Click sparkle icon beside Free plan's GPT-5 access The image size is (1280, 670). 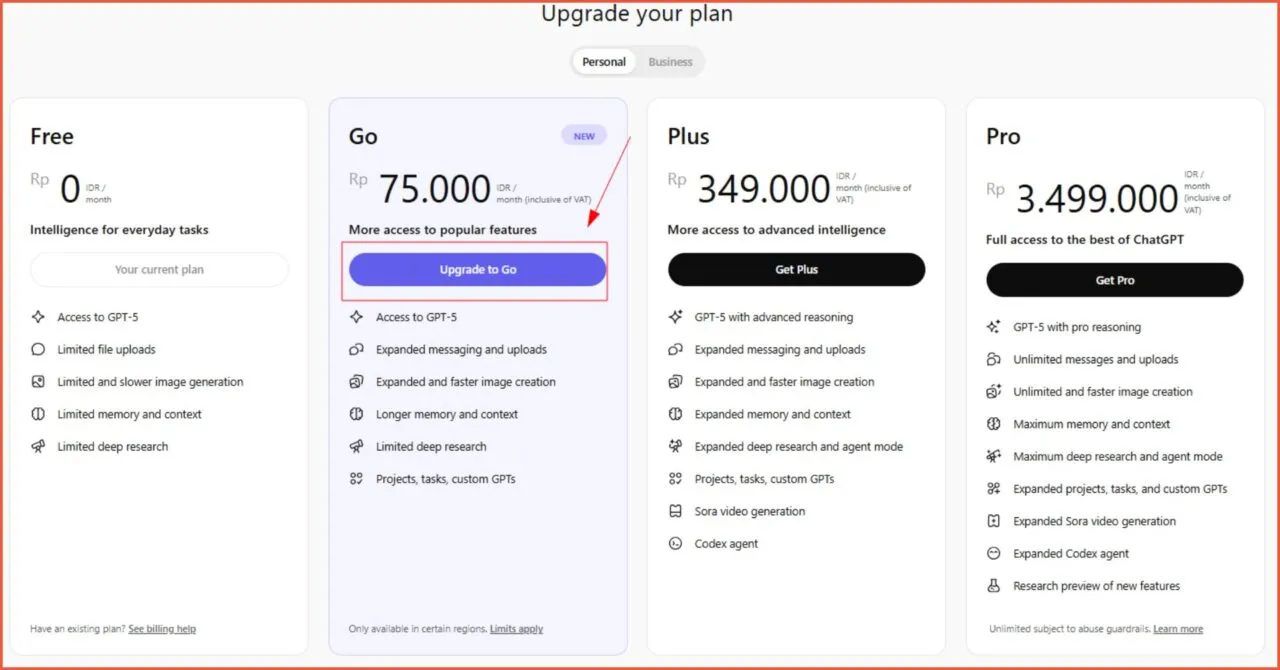38,317
